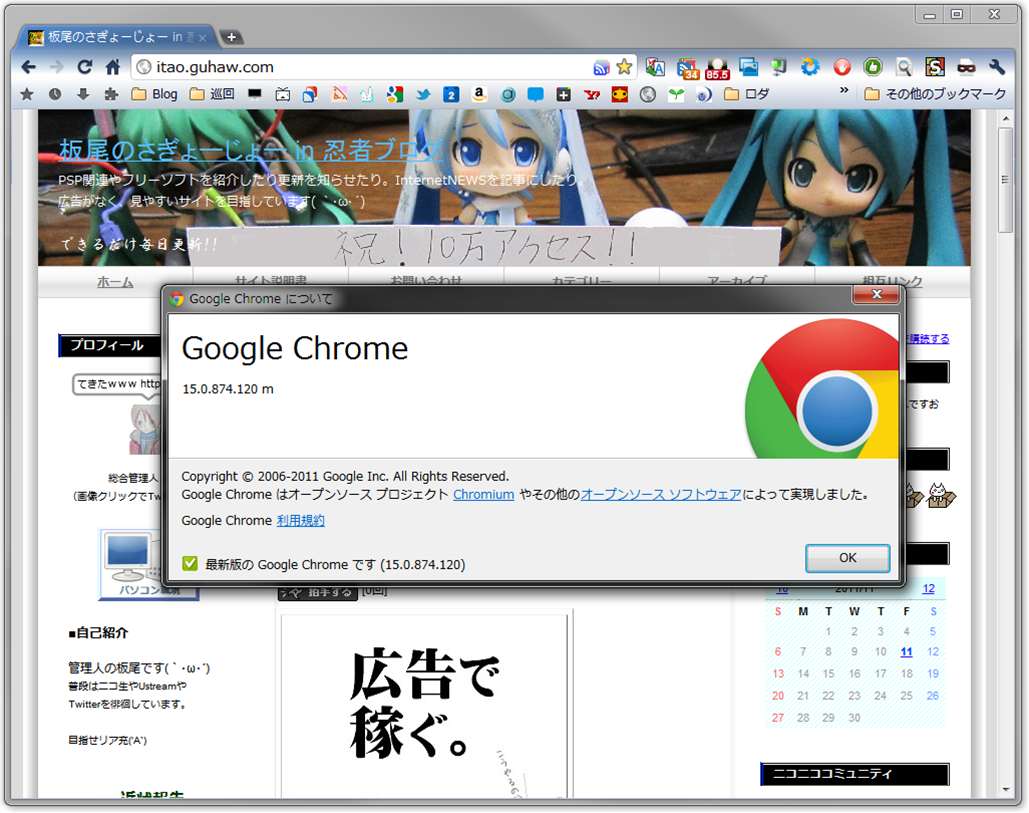The height and width of the screenshot is (813, 1029).
Task: Open the TV-shaped bookmark icon
Action: (283, 95)
